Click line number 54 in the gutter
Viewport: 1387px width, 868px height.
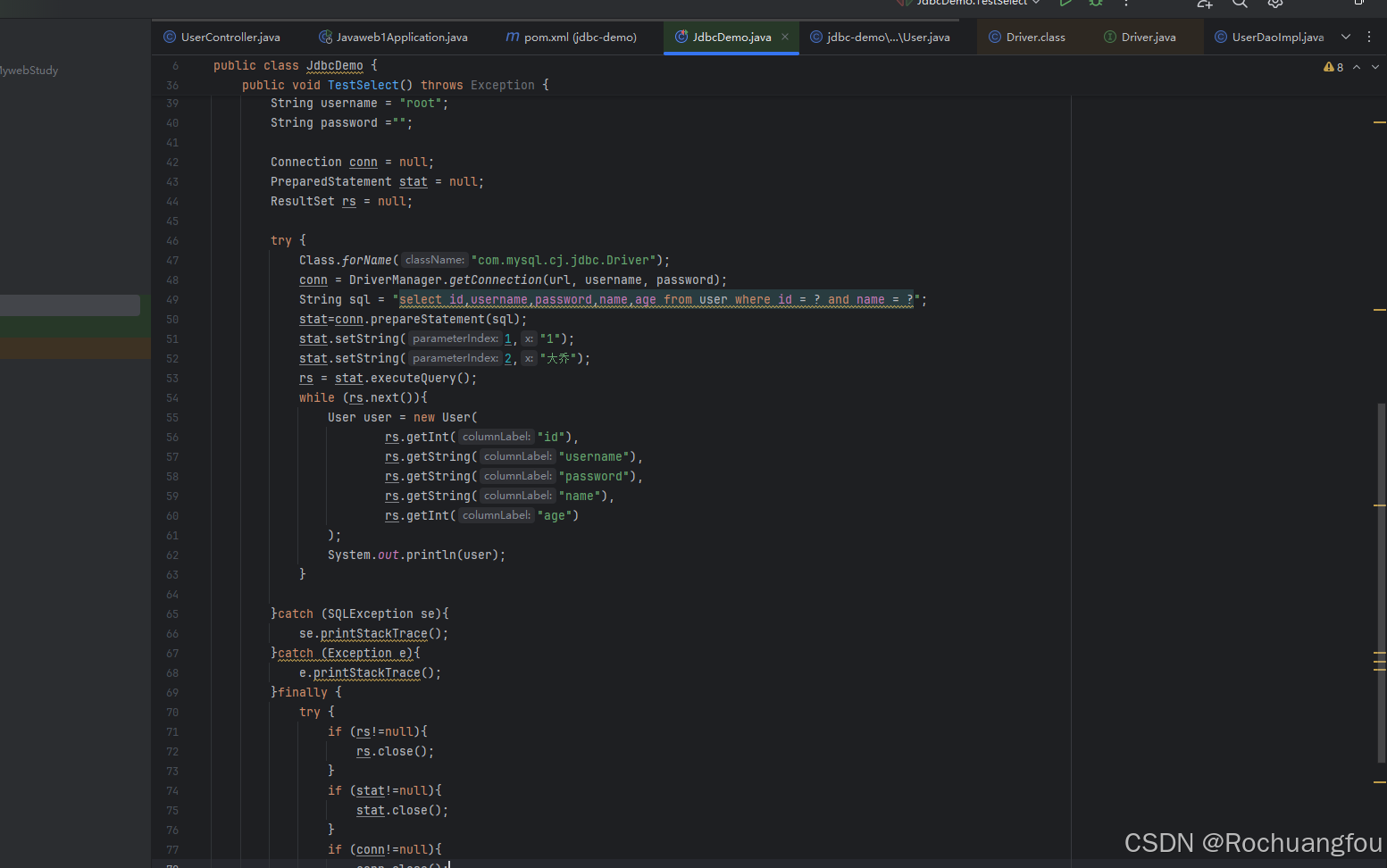coord(172,397)
